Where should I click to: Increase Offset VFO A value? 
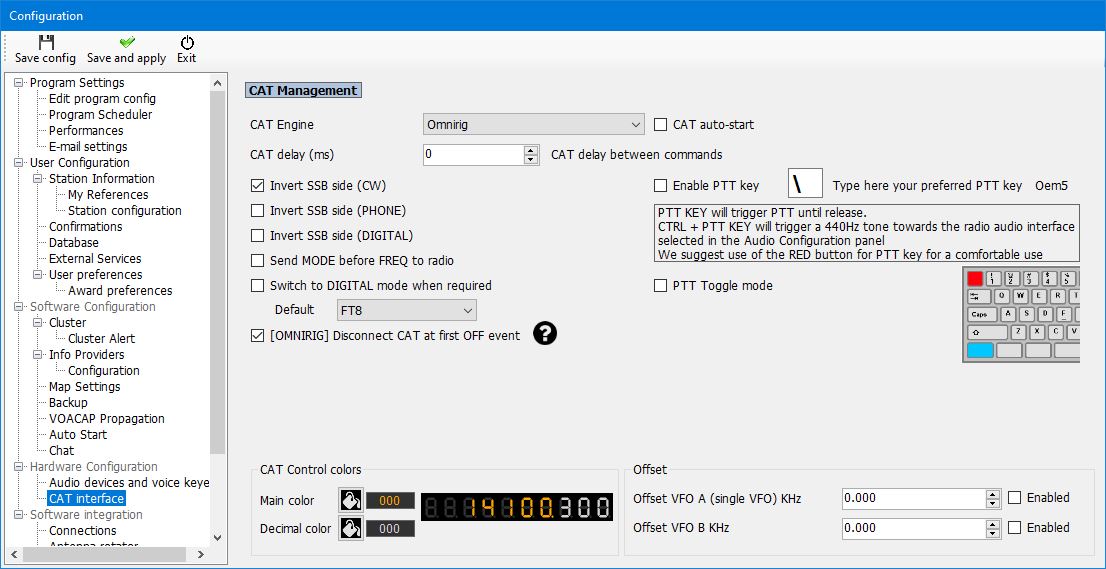tap(993, 494)
